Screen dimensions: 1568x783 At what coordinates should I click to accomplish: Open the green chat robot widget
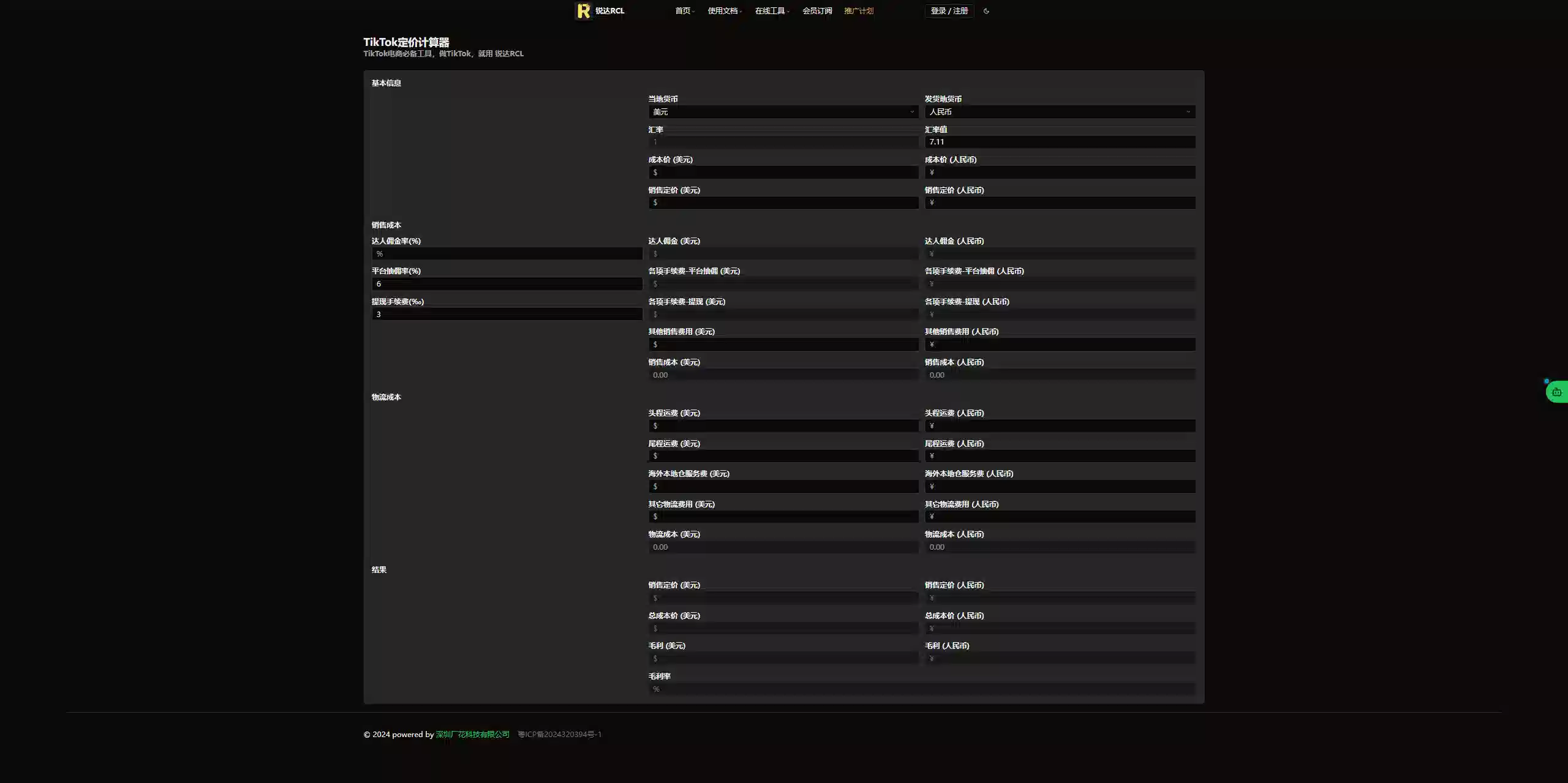(1556, 392)
